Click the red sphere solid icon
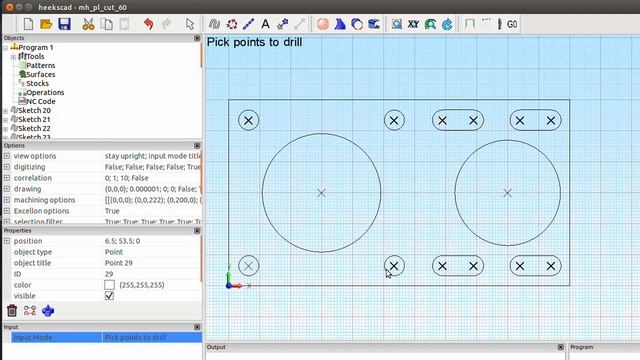The width and height of the screenshot is (640, 360). tap(323, 24)
